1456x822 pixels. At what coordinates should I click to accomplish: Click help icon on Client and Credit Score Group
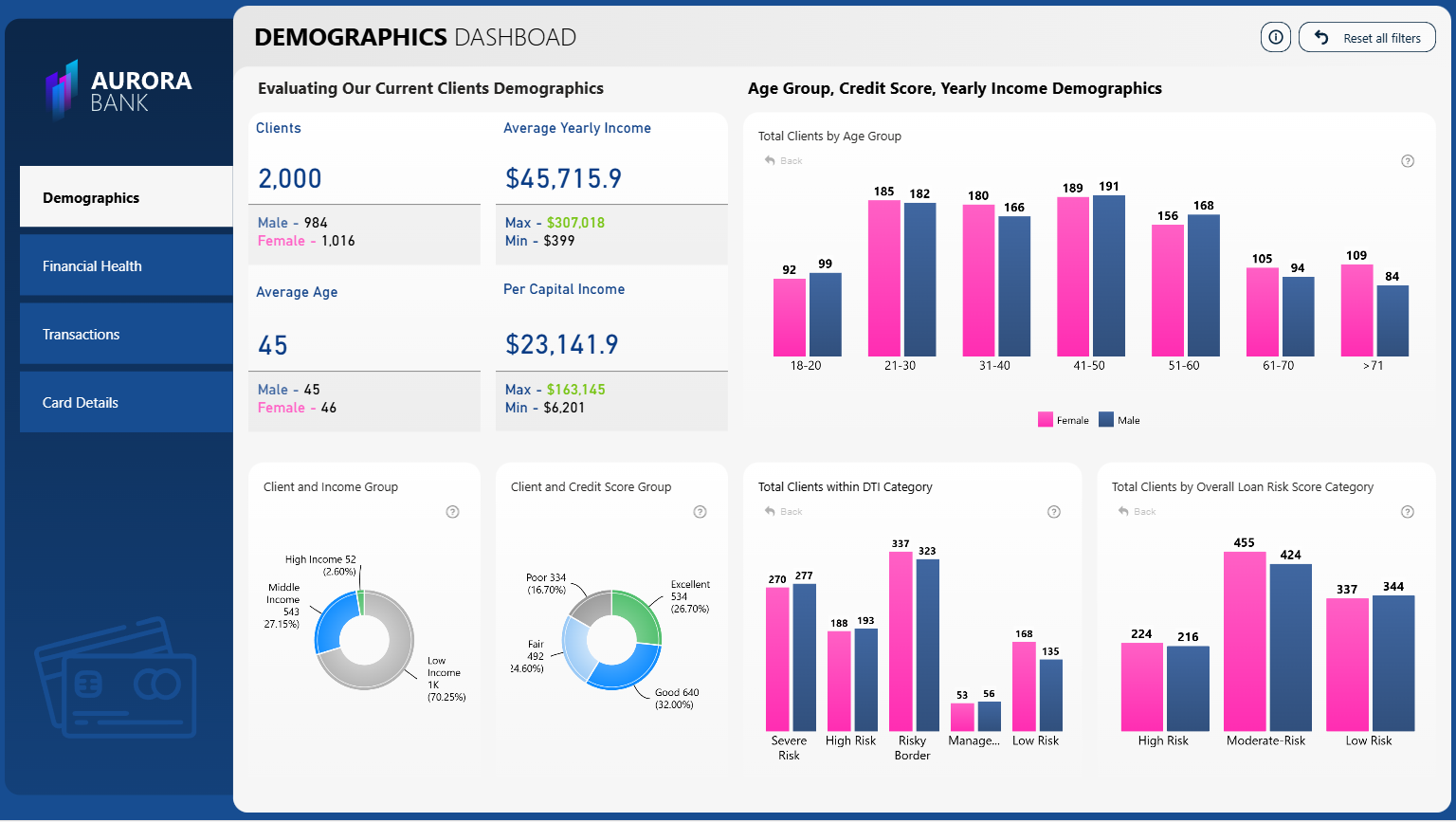[701, 512]
